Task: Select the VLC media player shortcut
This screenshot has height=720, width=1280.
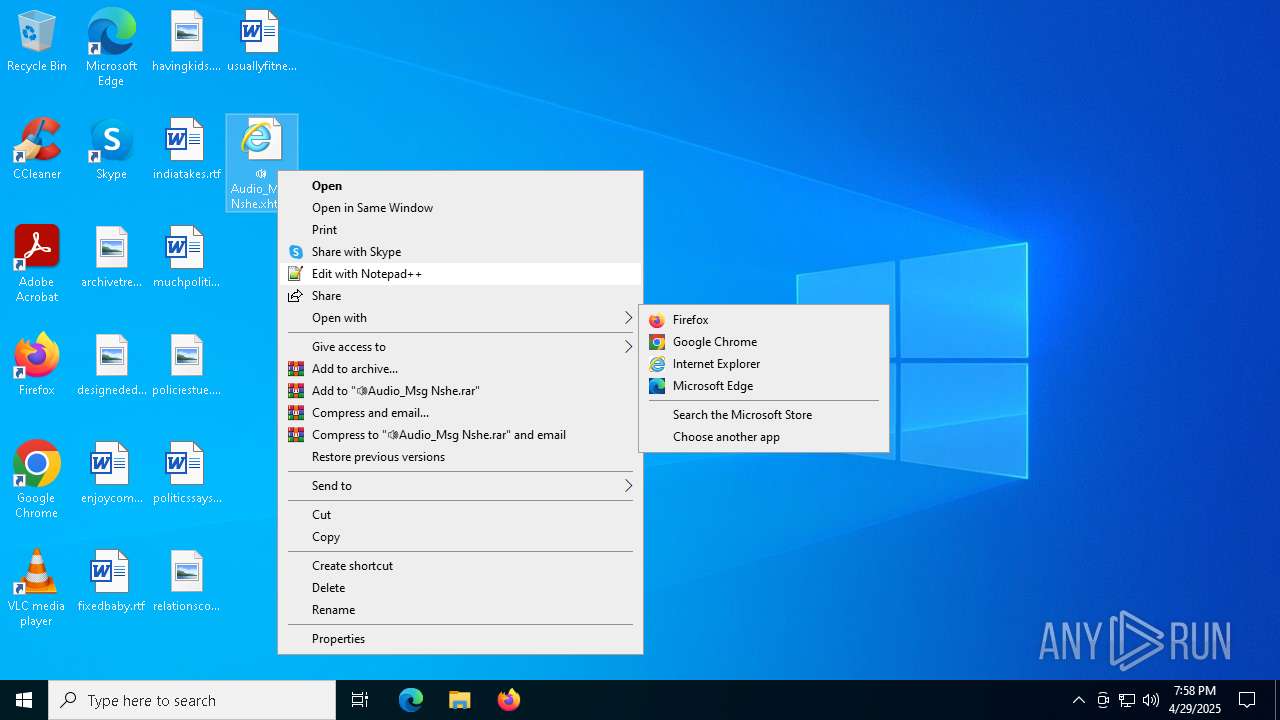Action: click(x=37, y=587)
